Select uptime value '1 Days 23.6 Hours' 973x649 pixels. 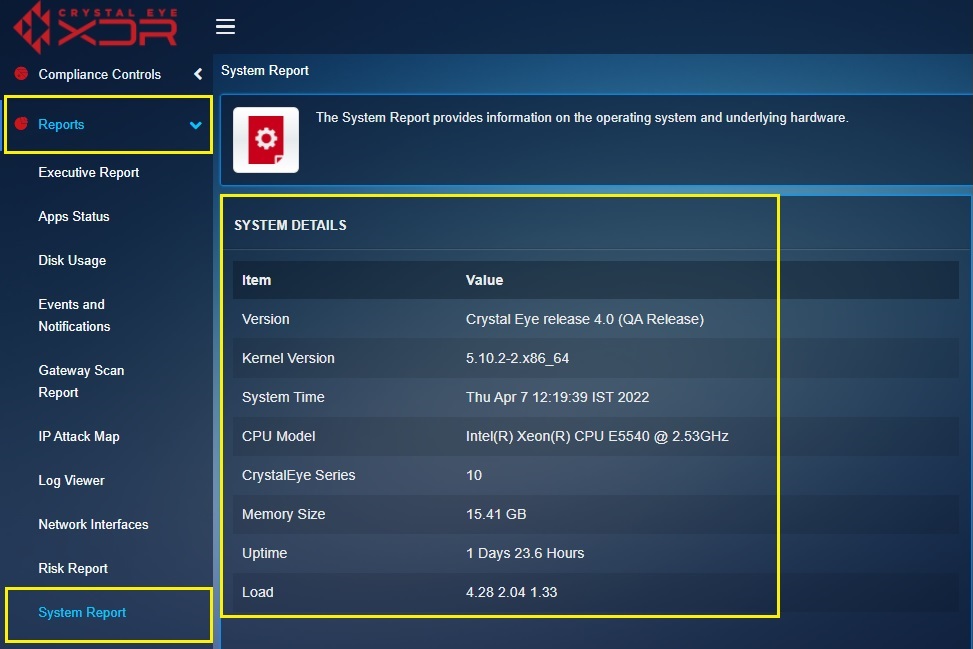(x=525, y=553)
